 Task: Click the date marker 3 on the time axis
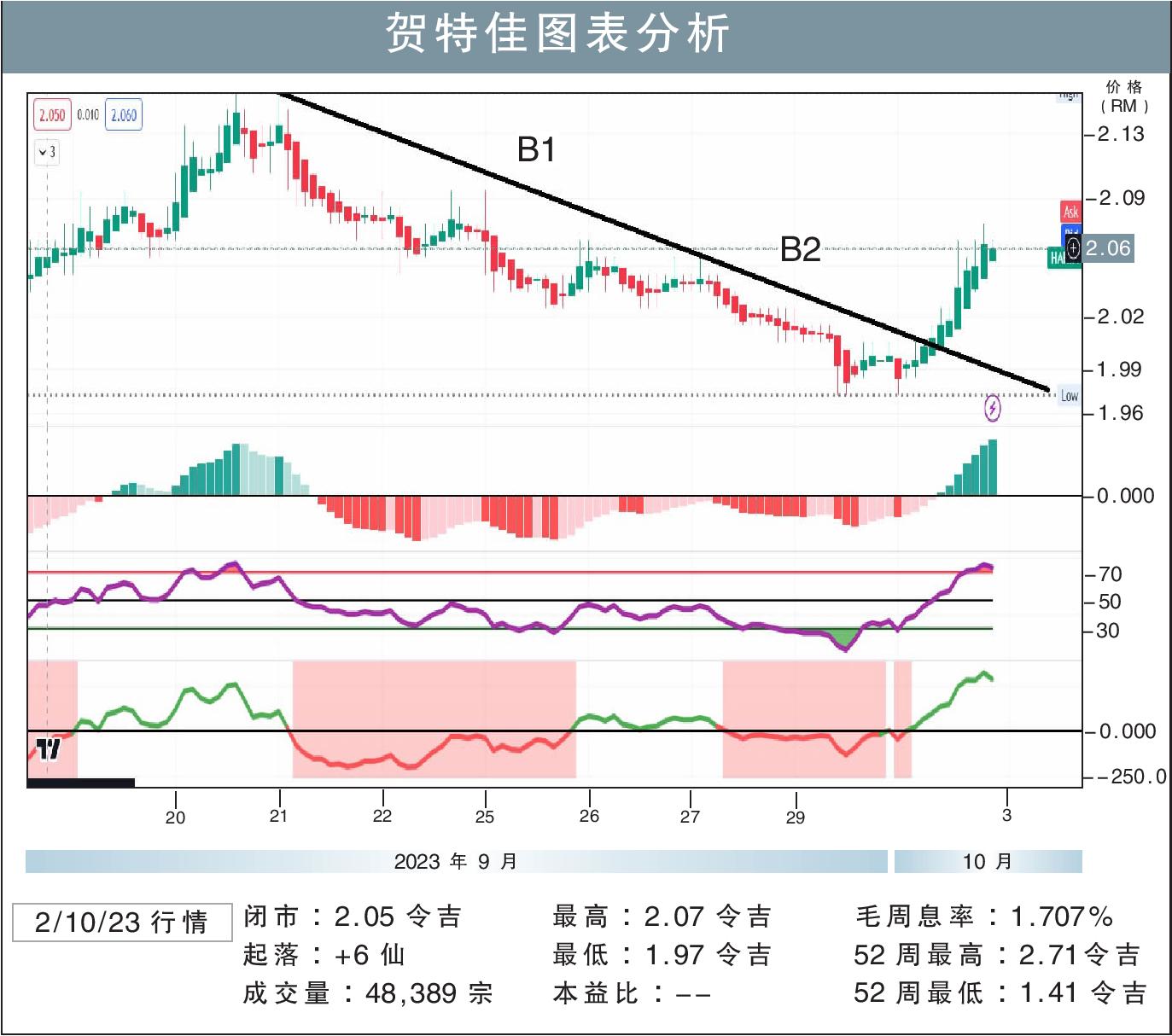[x=1006, y=815]
